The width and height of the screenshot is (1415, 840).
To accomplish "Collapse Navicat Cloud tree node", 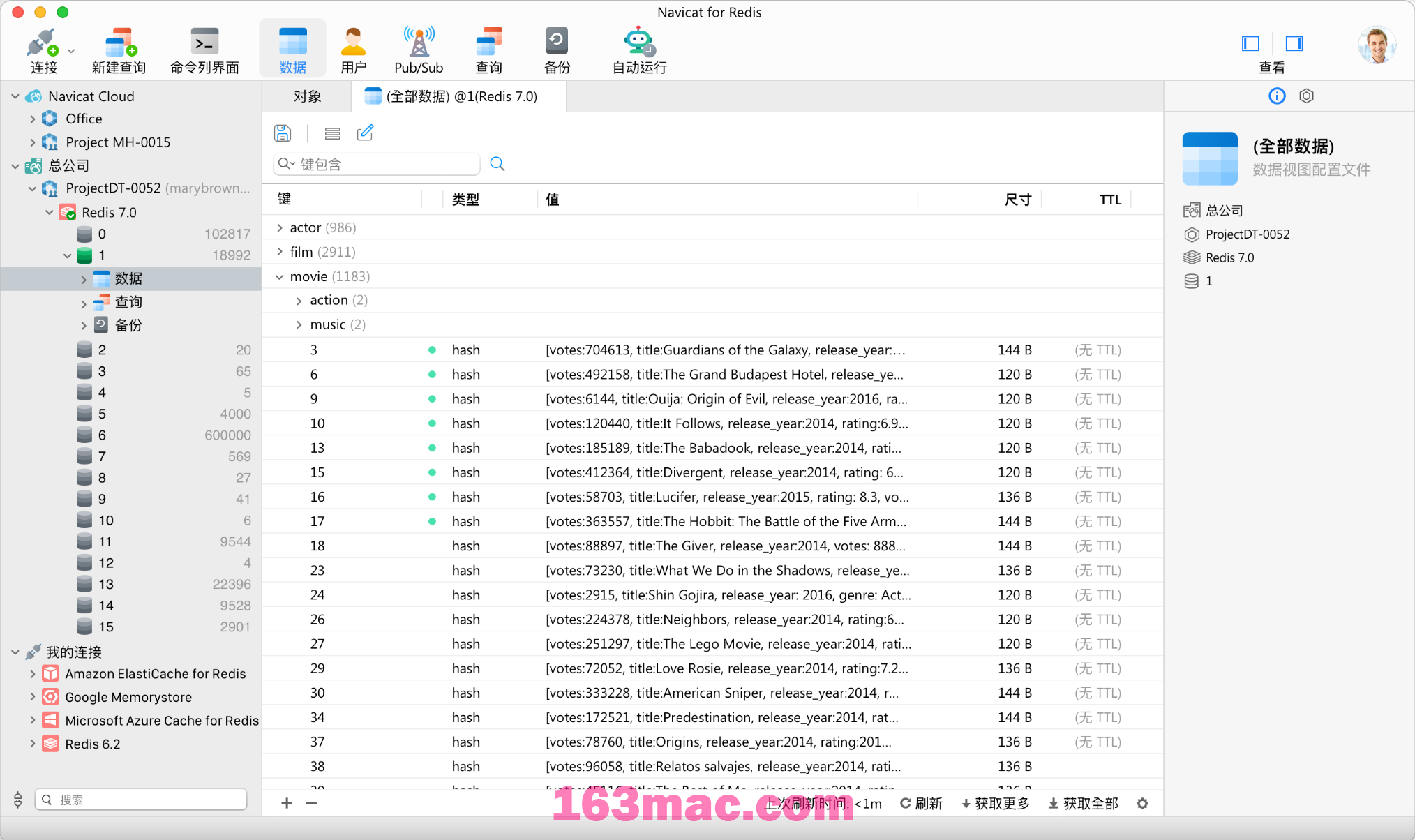I will pyautogui.click(x=15, y=96).
